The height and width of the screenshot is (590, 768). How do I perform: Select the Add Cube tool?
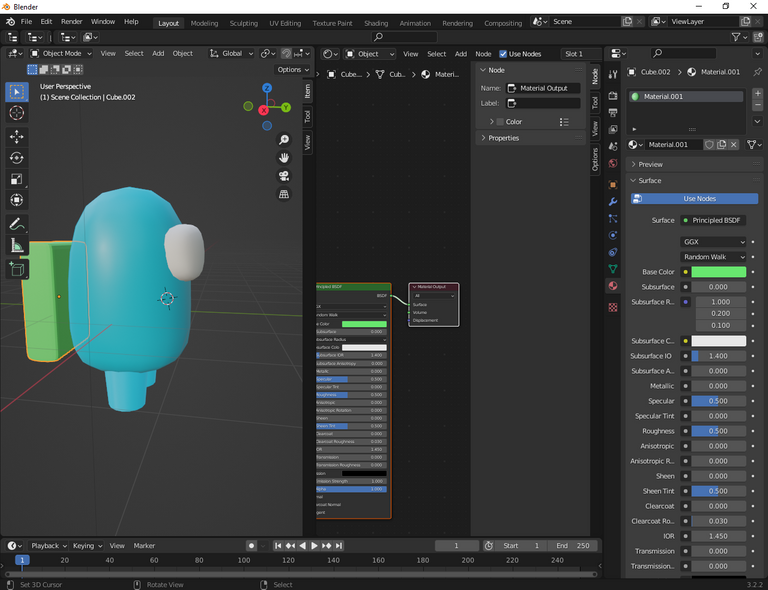tap(17, 269)
